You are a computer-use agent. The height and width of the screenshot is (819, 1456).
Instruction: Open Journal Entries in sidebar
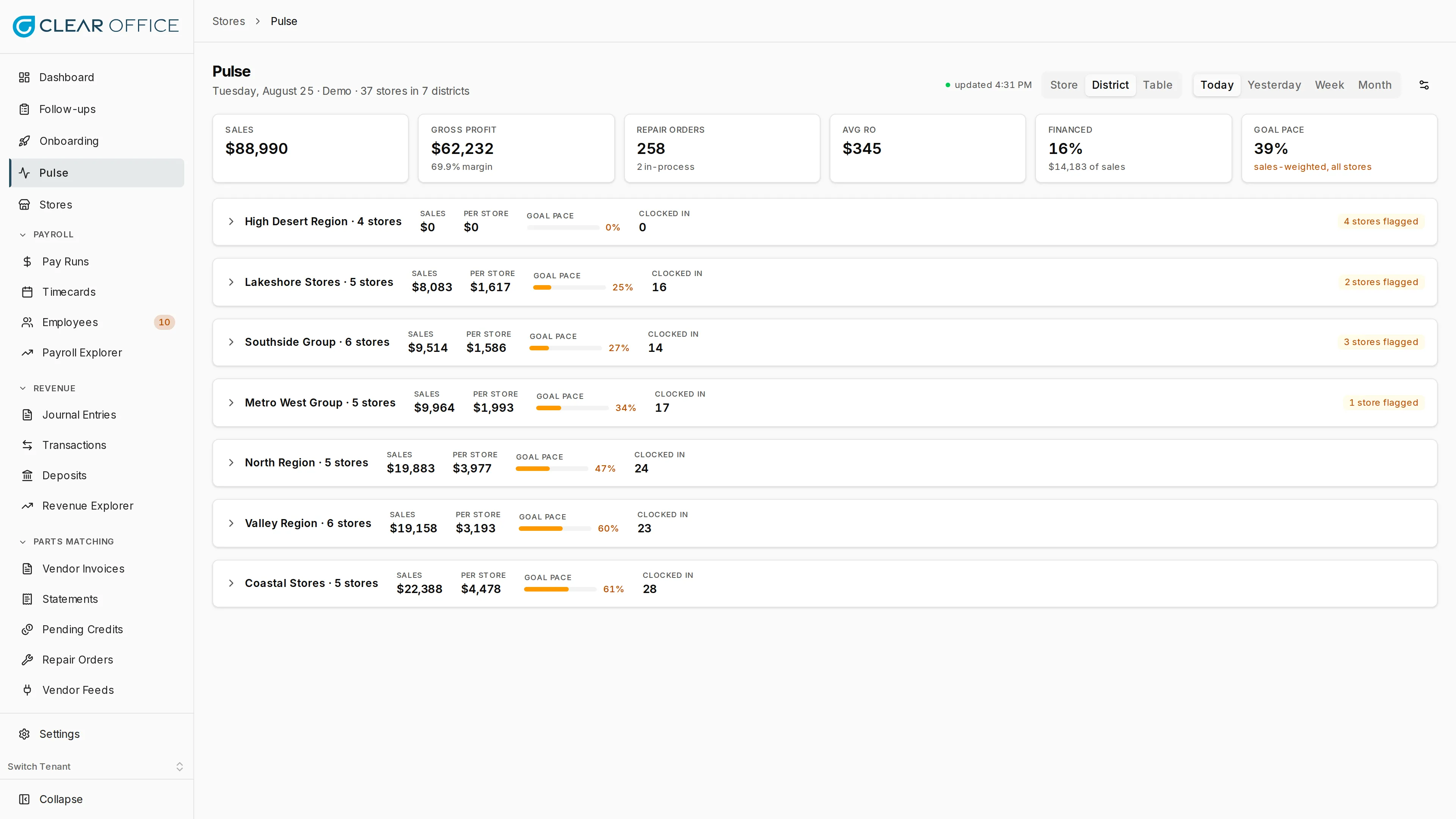point(96,415)
